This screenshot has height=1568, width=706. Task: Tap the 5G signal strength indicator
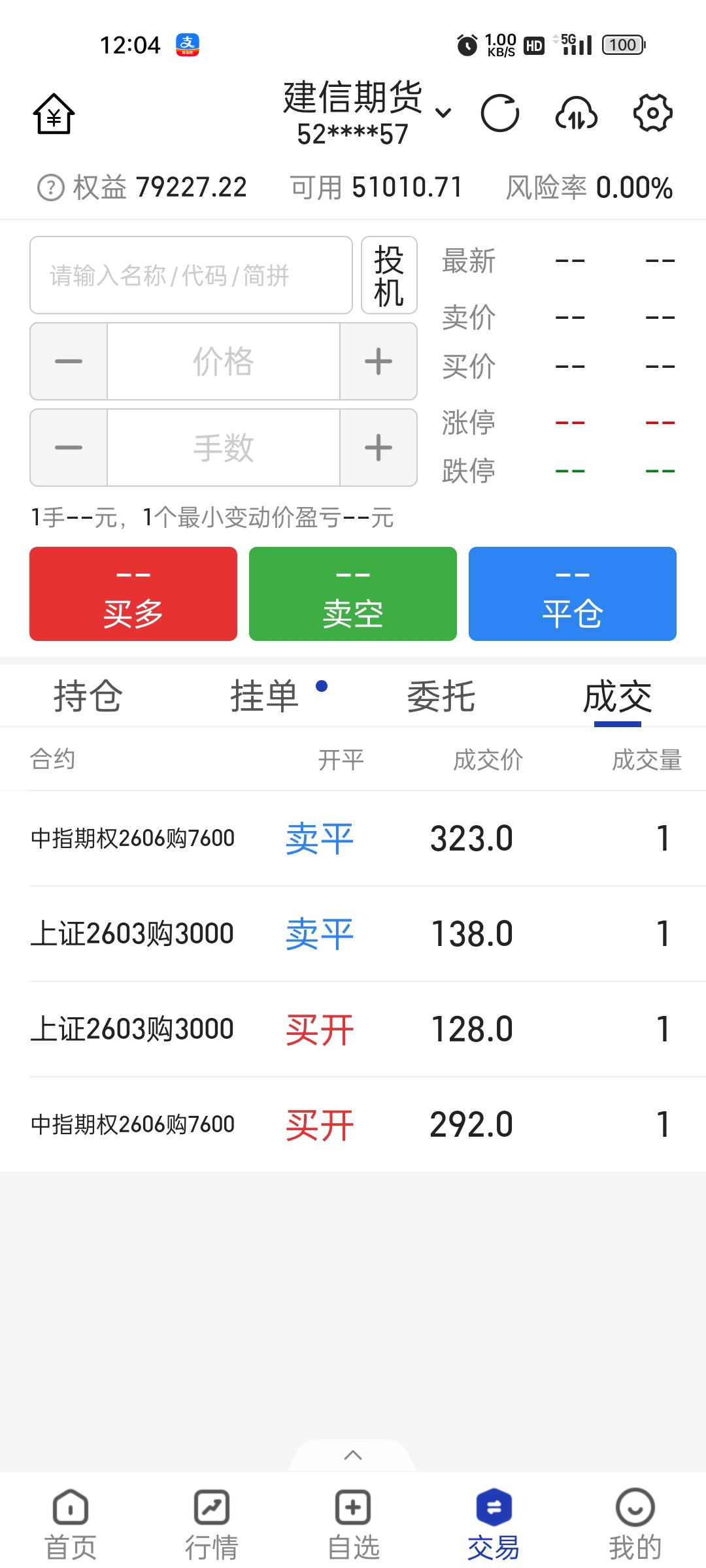tap(573, 44)
